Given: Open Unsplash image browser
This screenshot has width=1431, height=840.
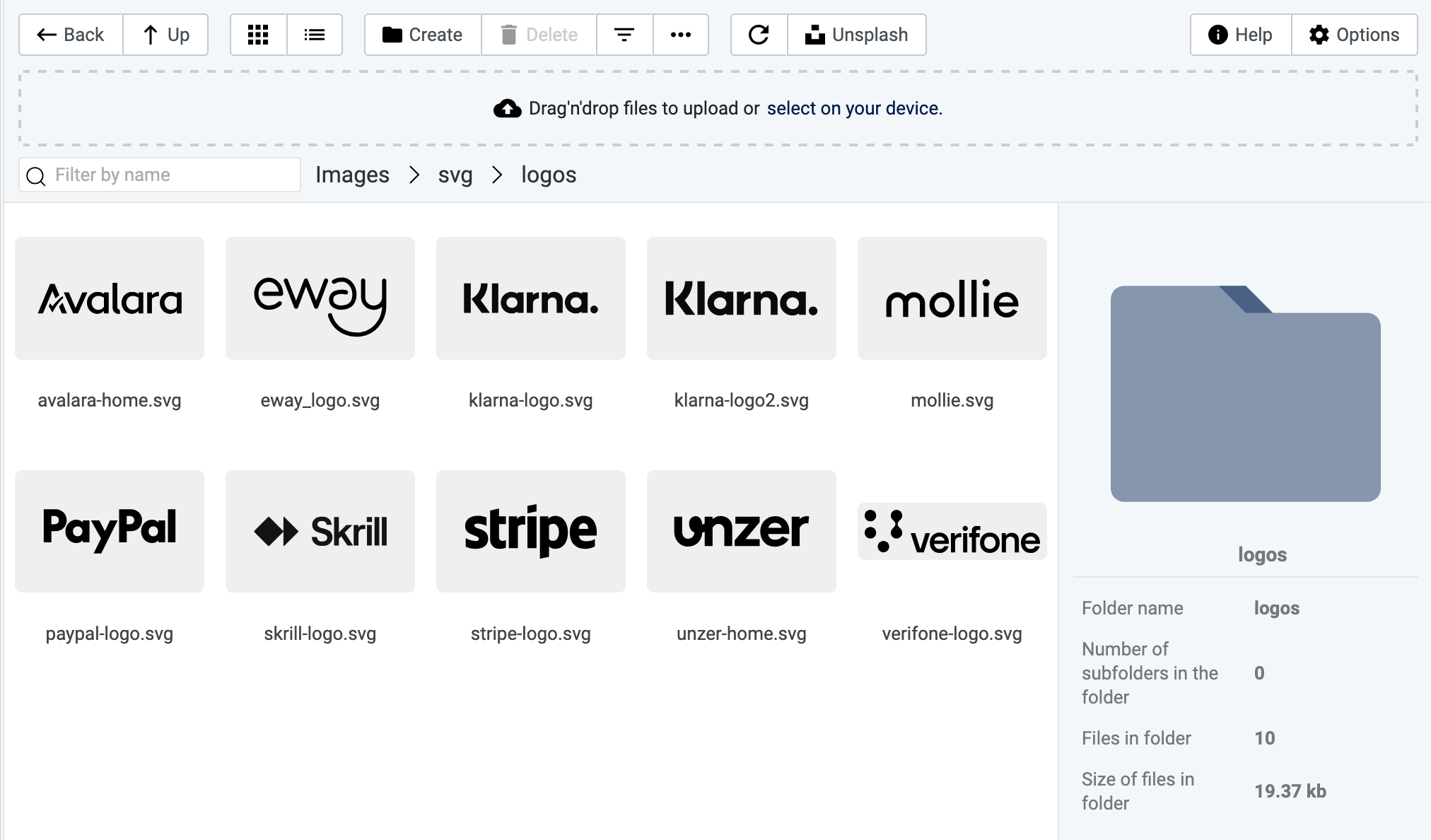Looking at the screenshot, I should click(x=857, y=34).
